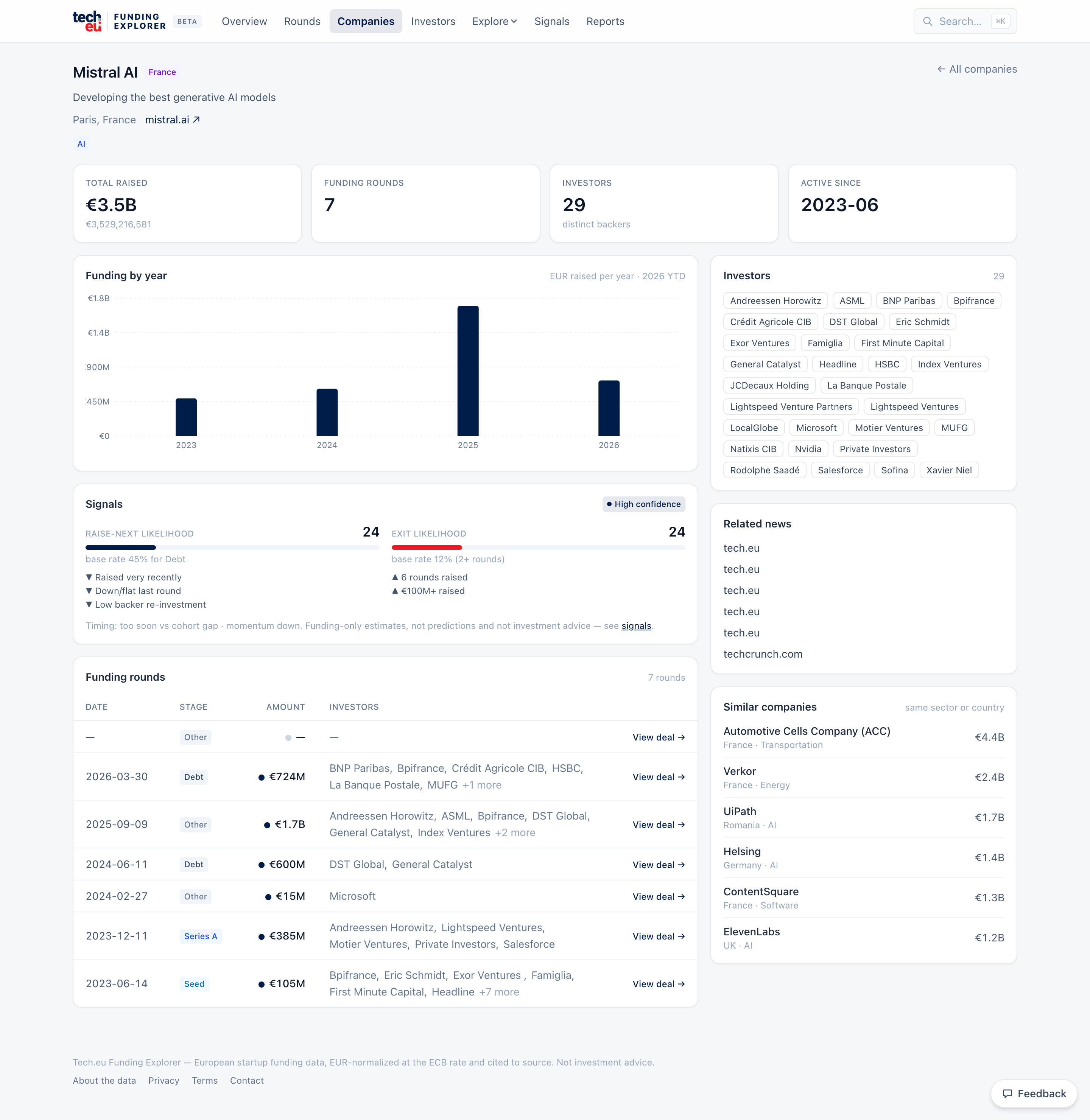The image size is (1090, 1120).
Task: Click the search magnifier icon
Action: (927, 21)
